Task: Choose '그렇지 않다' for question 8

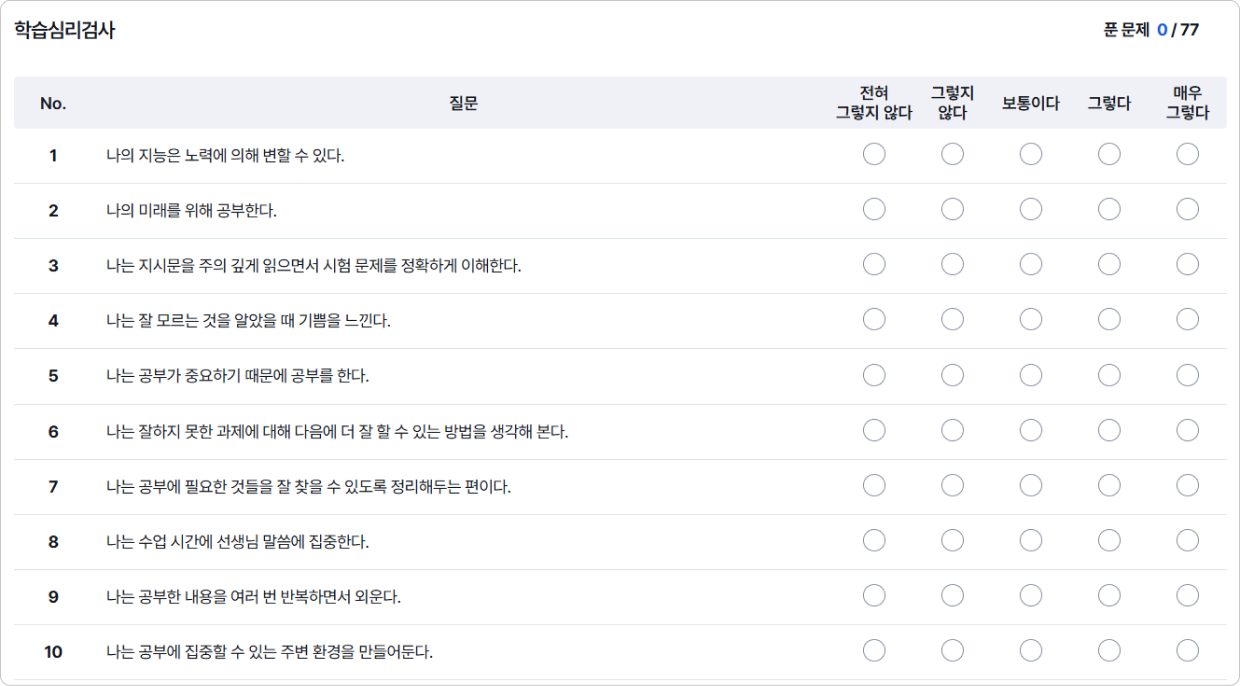Action: coord(952,540)
